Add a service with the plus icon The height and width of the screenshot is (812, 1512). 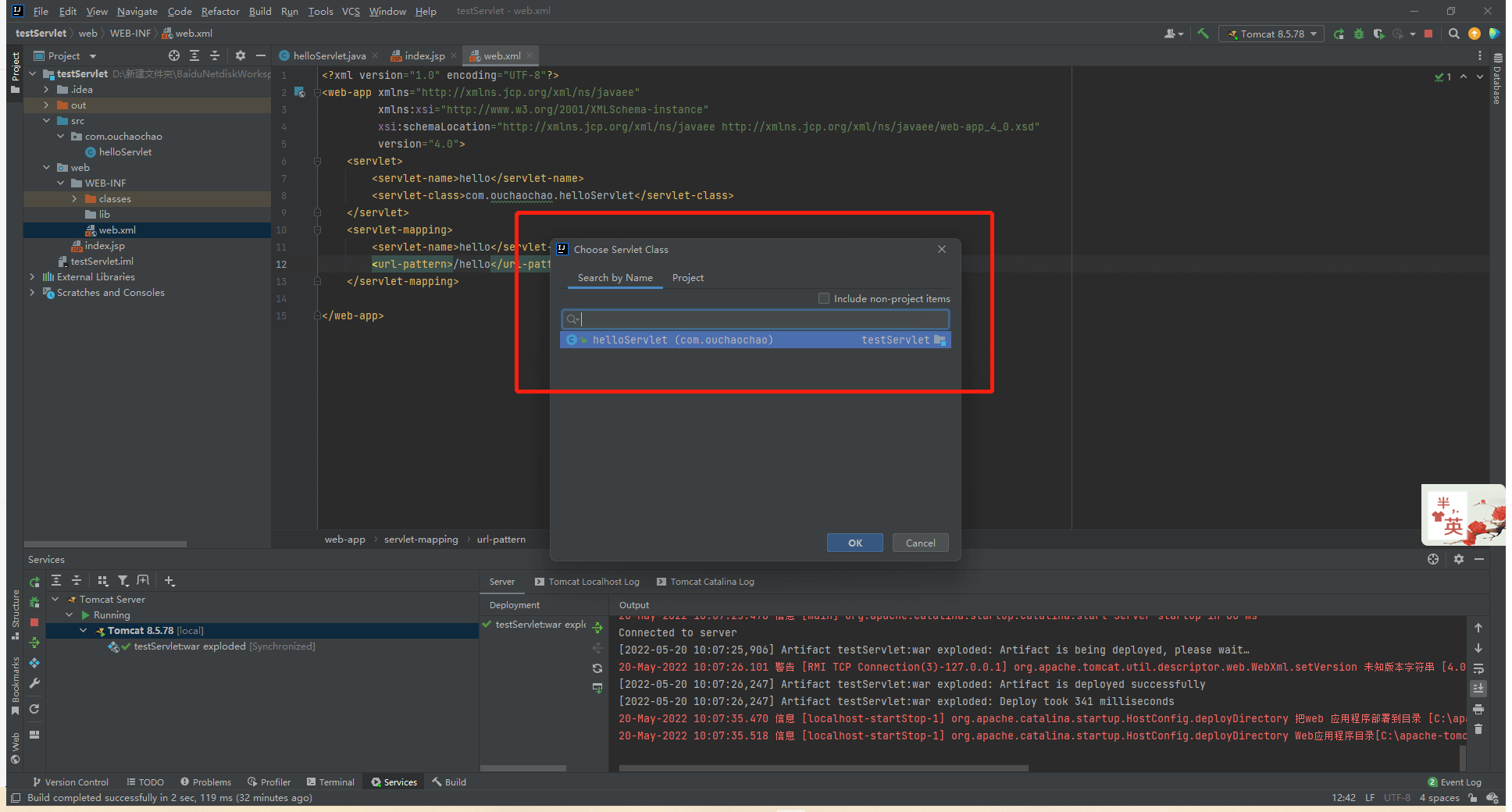click(169, 581)
